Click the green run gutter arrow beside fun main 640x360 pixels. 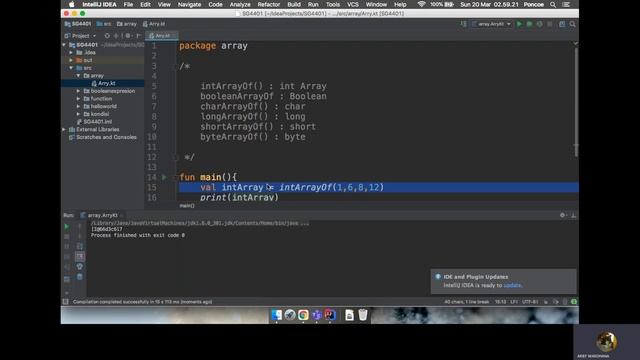tap(164, 177)
